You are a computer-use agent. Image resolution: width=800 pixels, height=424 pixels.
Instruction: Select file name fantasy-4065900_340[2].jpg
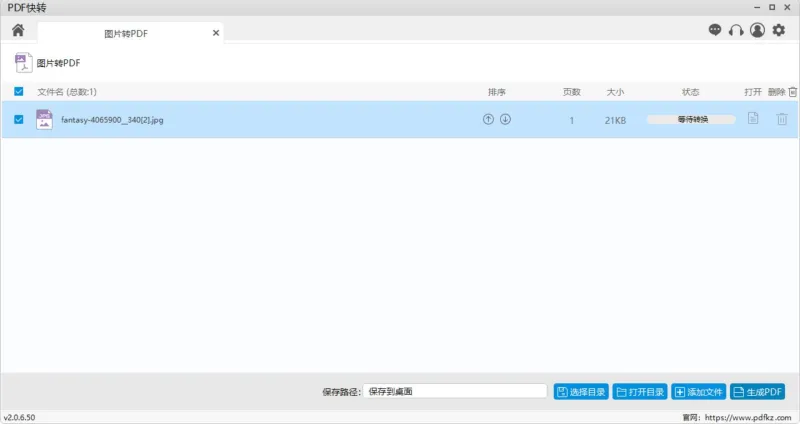[112, 120]
